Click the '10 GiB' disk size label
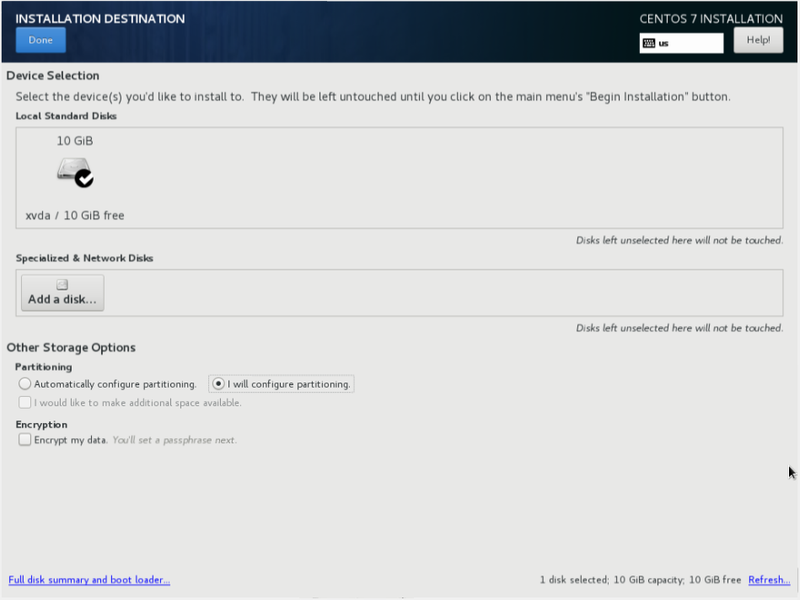This screenshot has width=800, height=600. [x=75, y=141]
